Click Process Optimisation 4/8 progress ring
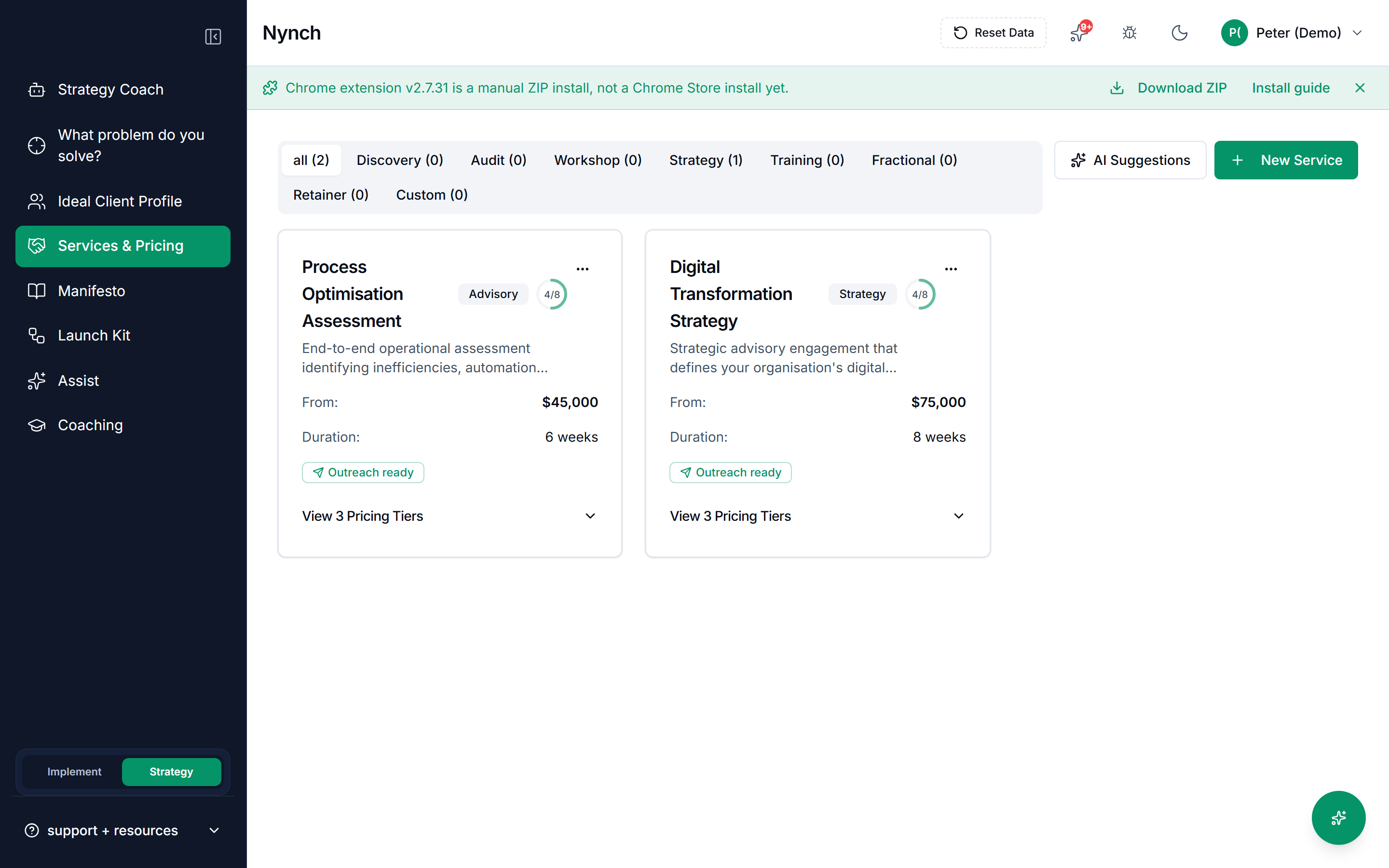 point(552,294)
